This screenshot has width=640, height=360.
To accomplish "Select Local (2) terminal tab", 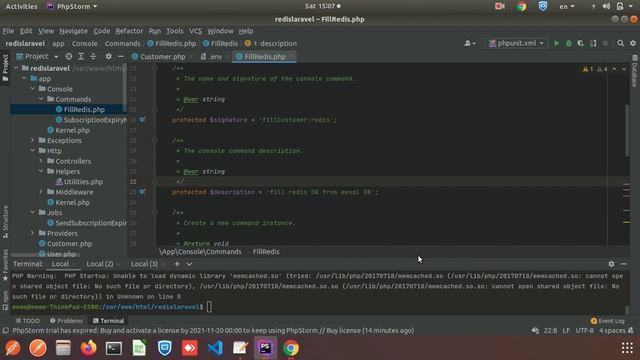I will [x=100, y=264].
